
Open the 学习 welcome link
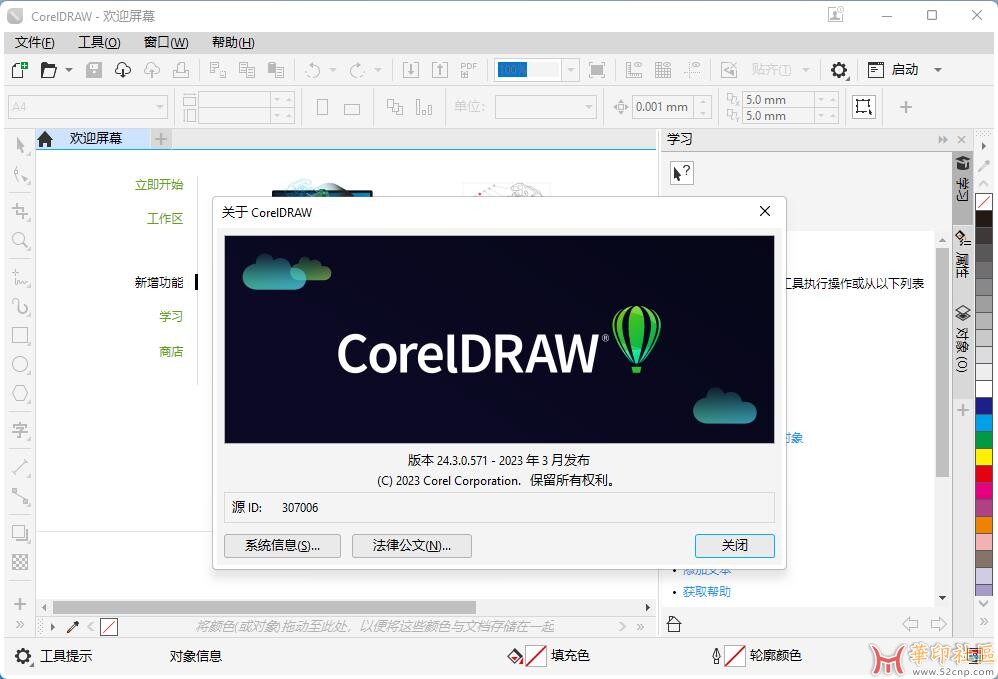click(x=171, y=316)
